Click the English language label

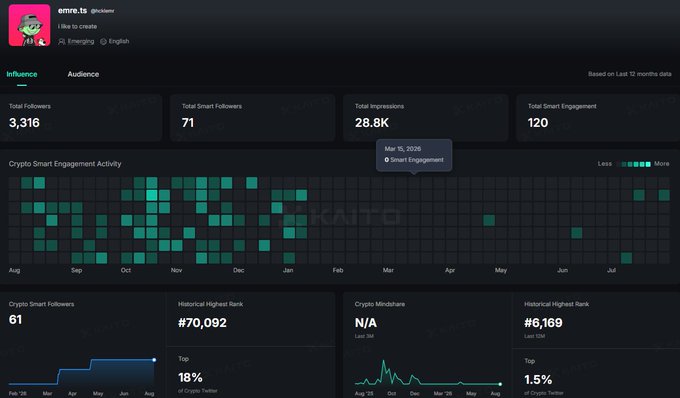(119, 41)
